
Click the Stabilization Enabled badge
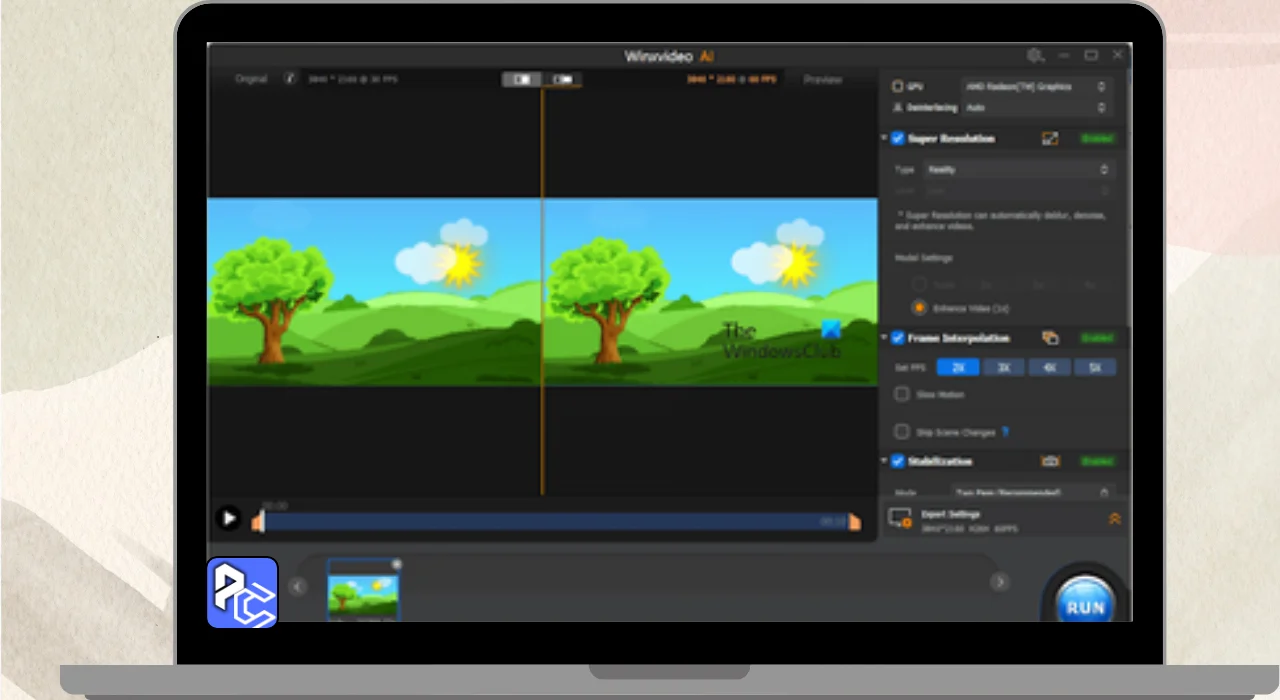1097,461
